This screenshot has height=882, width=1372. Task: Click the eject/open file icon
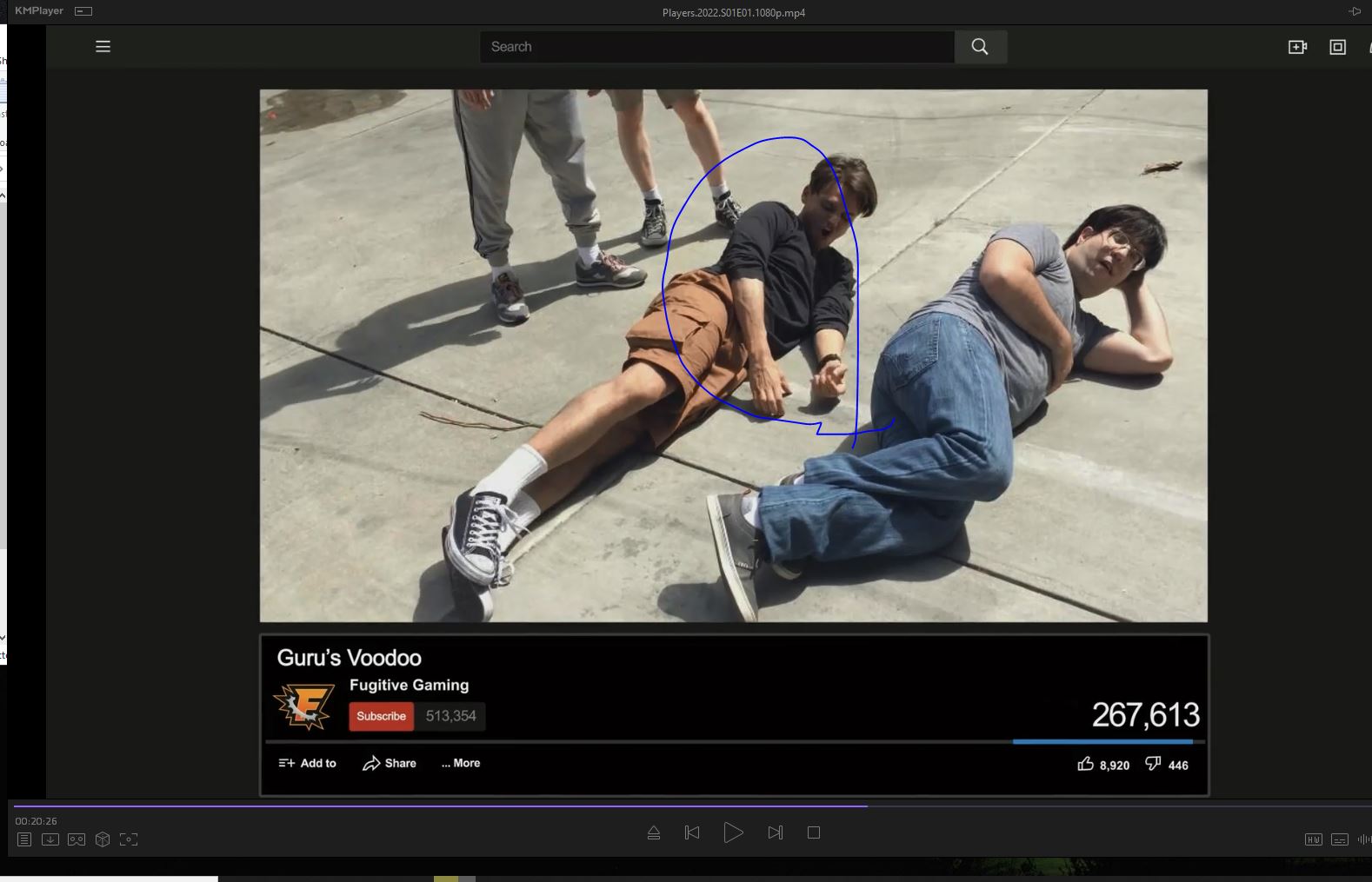point(654,832)
